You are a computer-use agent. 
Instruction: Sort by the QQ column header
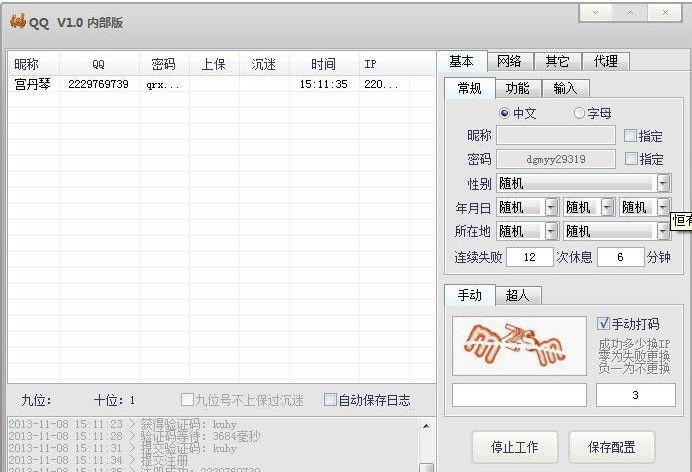99,64
